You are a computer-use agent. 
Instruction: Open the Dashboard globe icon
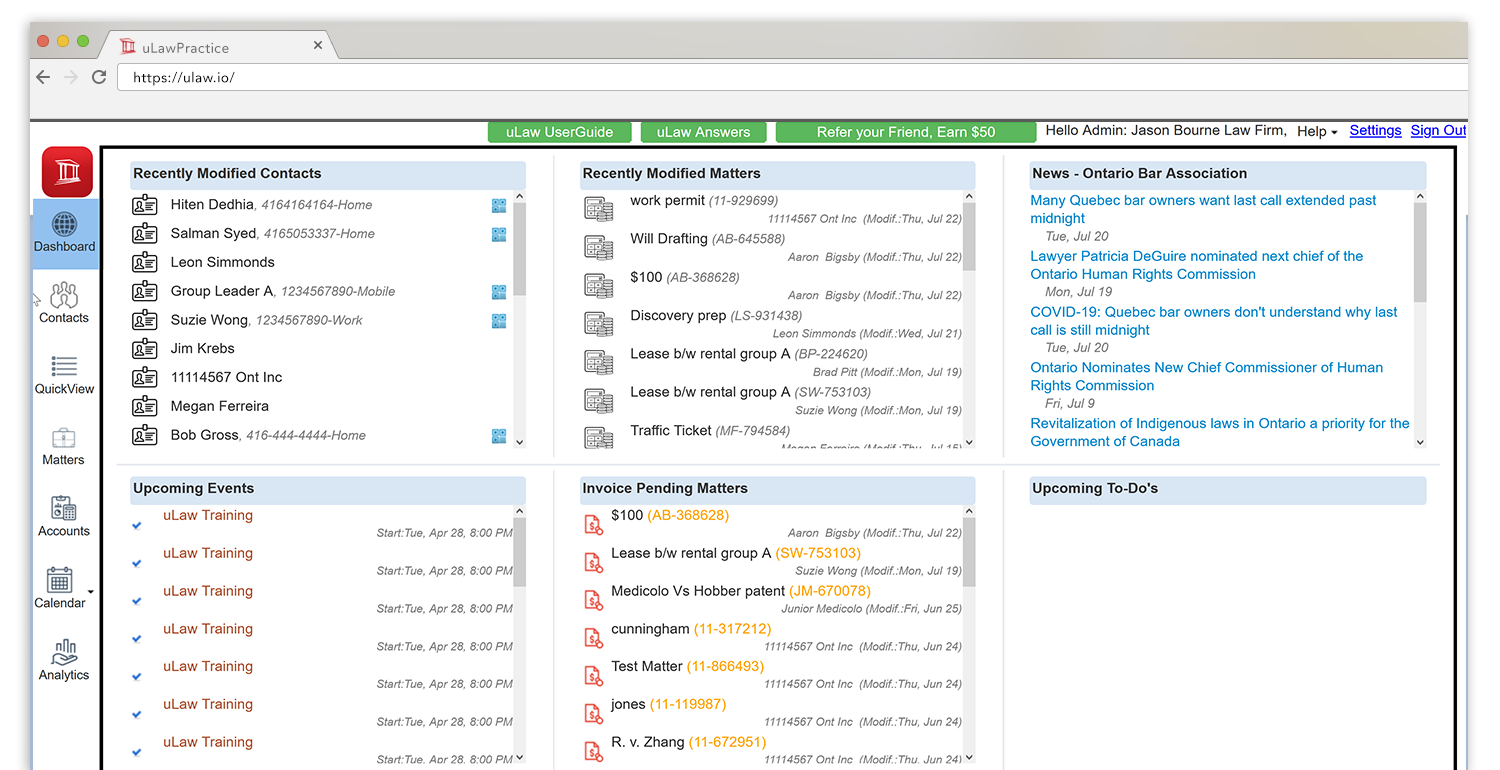click(64, 224)
